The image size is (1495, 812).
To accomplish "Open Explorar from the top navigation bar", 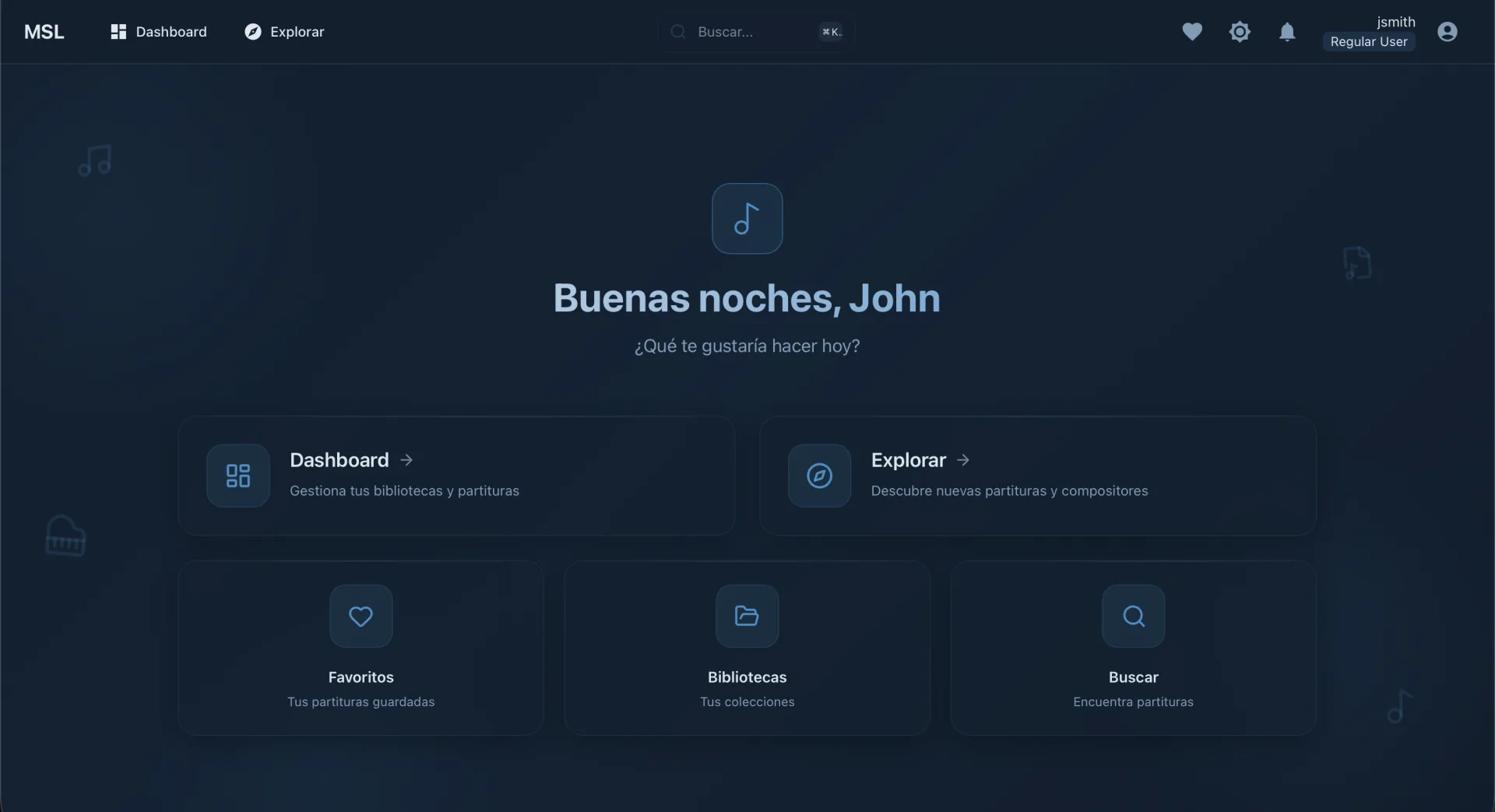I will (x=284, y=32).
